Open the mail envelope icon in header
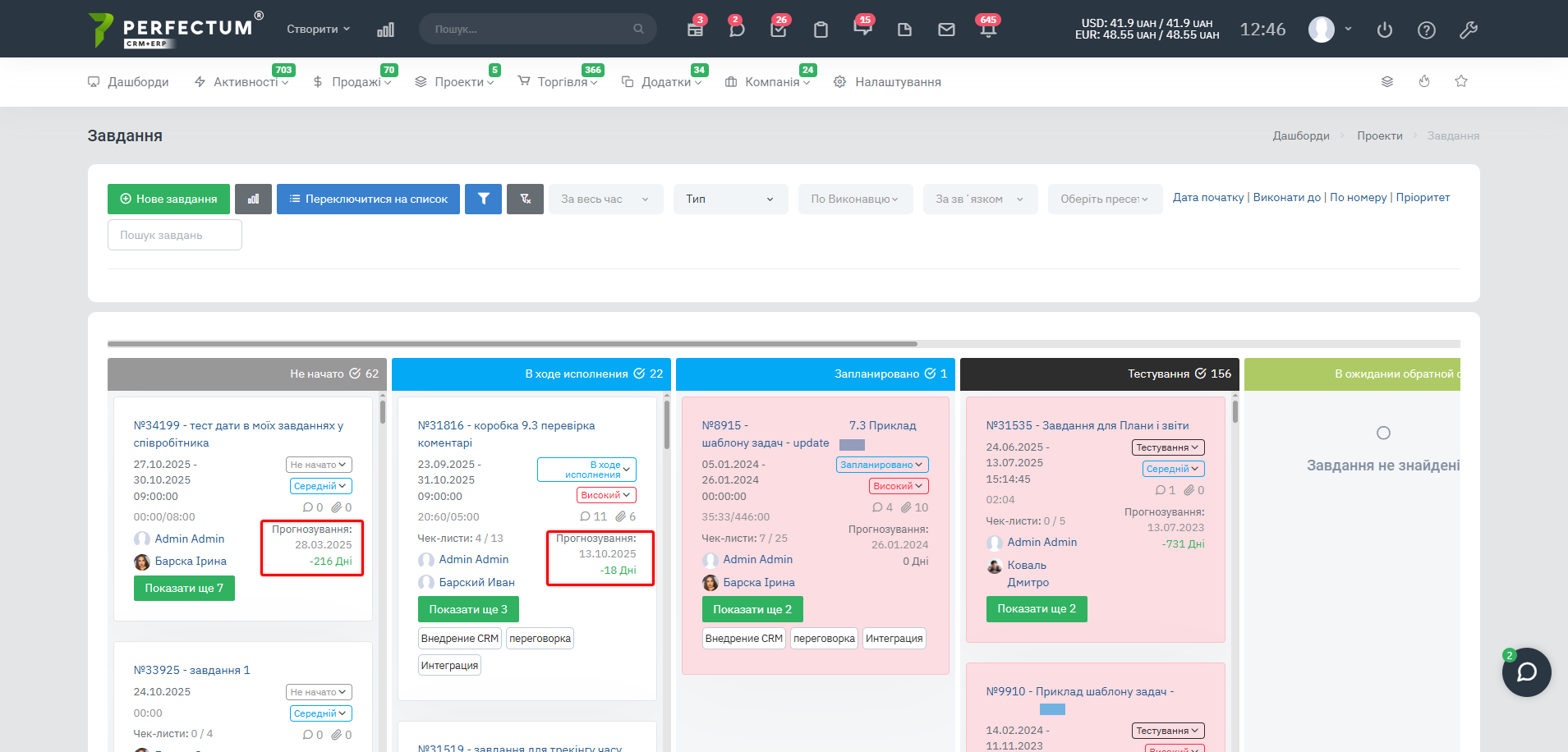1568x752 pixels. (x=946, y=30)
